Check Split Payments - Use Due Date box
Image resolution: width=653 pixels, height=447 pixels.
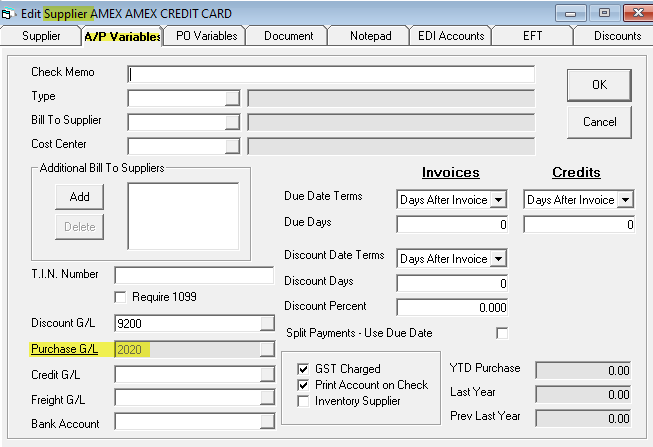pyautogui.click(x=502, y=333)
